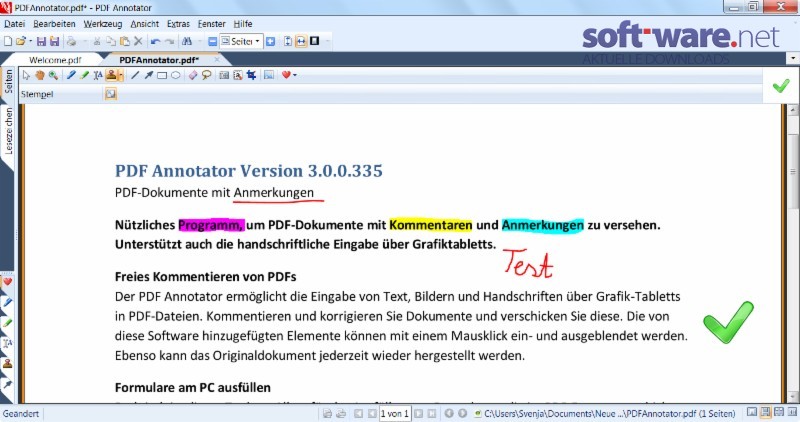
Task: Paste from clipboard icon in toolbar
Action: (x=124, y=41)
